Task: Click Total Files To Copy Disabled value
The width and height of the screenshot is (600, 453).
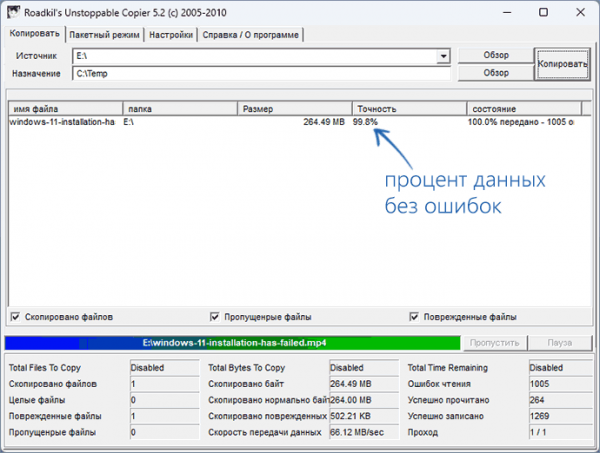Action: pos(165,368)
